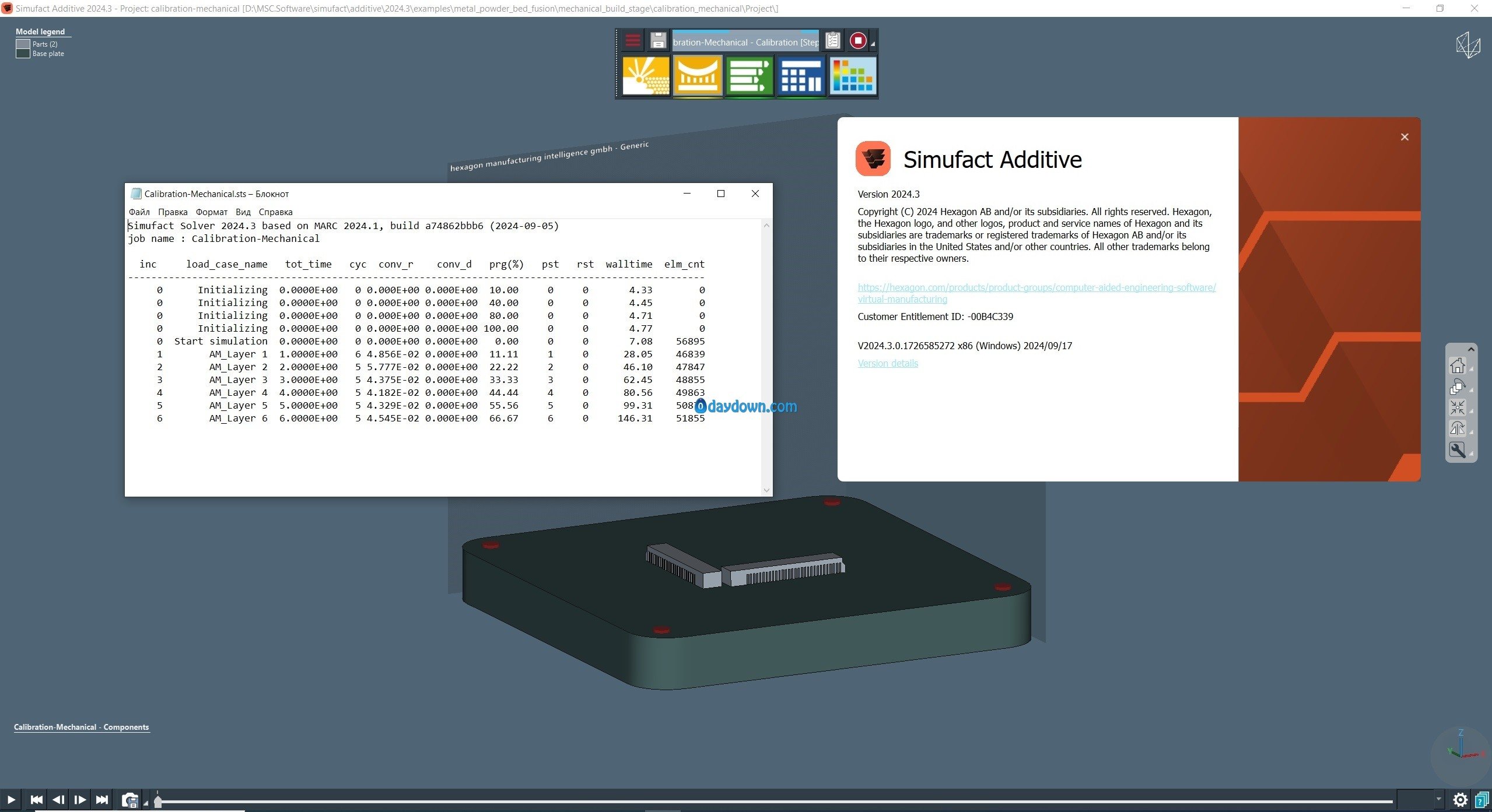The width and height of the screenshot is (1492, 812).
Task: Click the Hexagon cube logo in the corner
Action: tap(1468, 45)
